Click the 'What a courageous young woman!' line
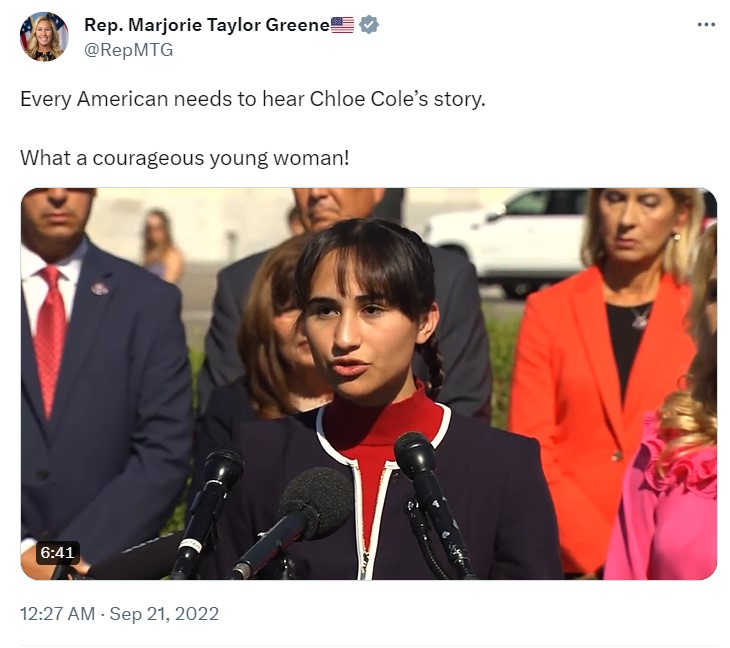This screenshot has height=648, width=730. click(x=184, y=158)
